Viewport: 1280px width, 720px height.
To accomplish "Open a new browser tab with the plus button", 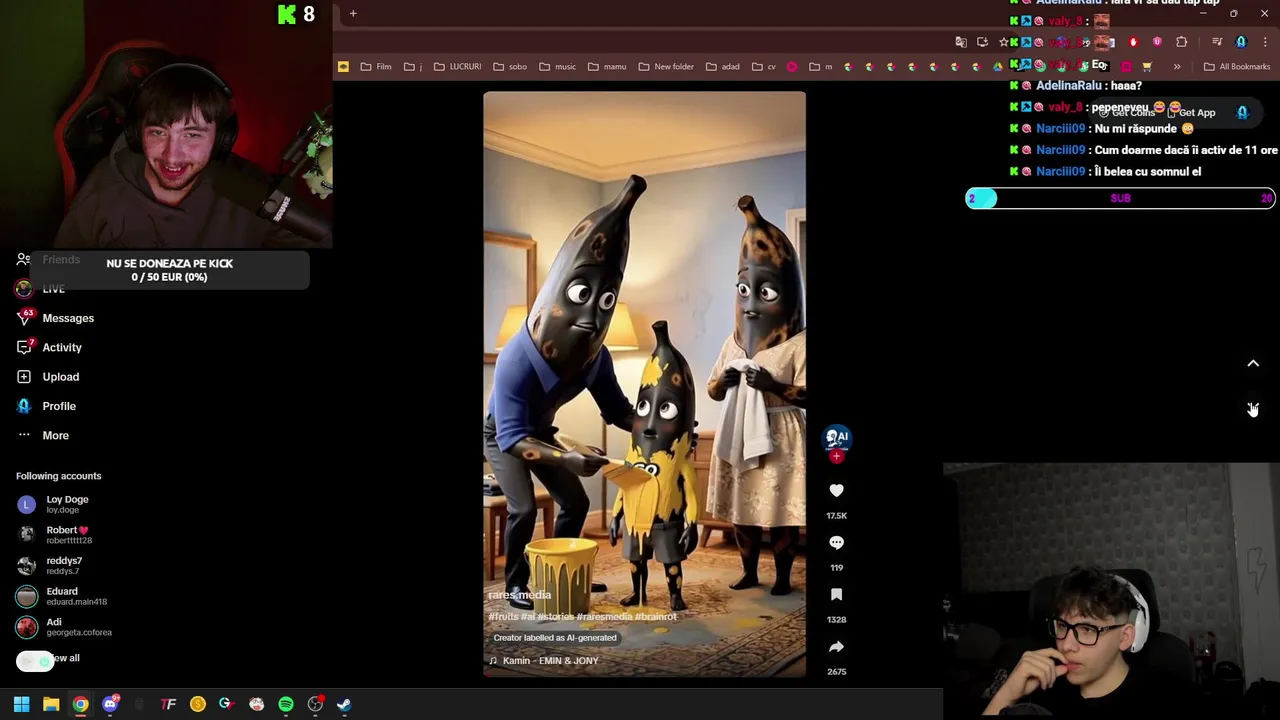I will pyautogui.click(x=353, y=13).
